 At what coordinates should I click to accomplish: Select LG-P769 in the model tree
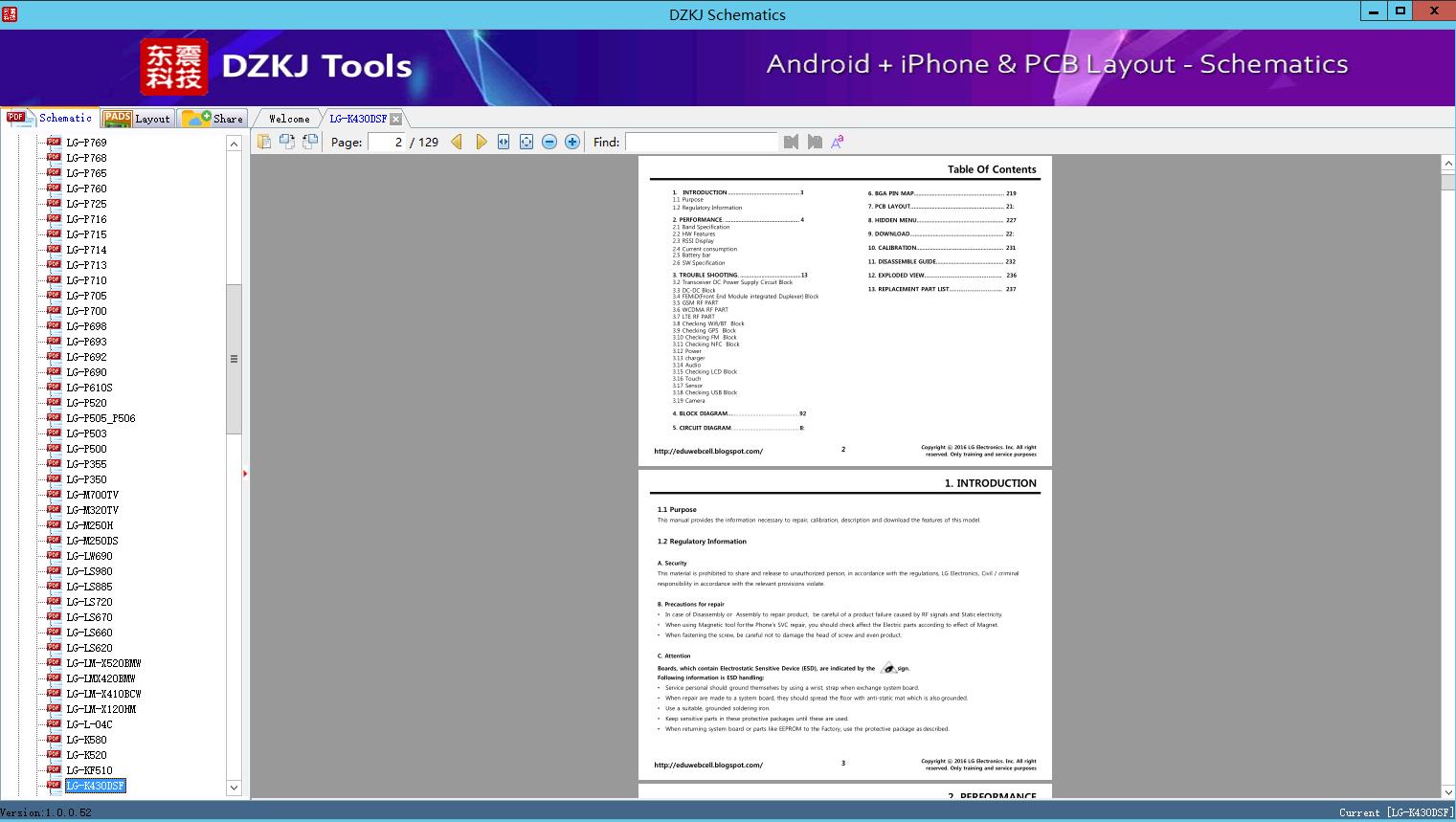point(86,143)
